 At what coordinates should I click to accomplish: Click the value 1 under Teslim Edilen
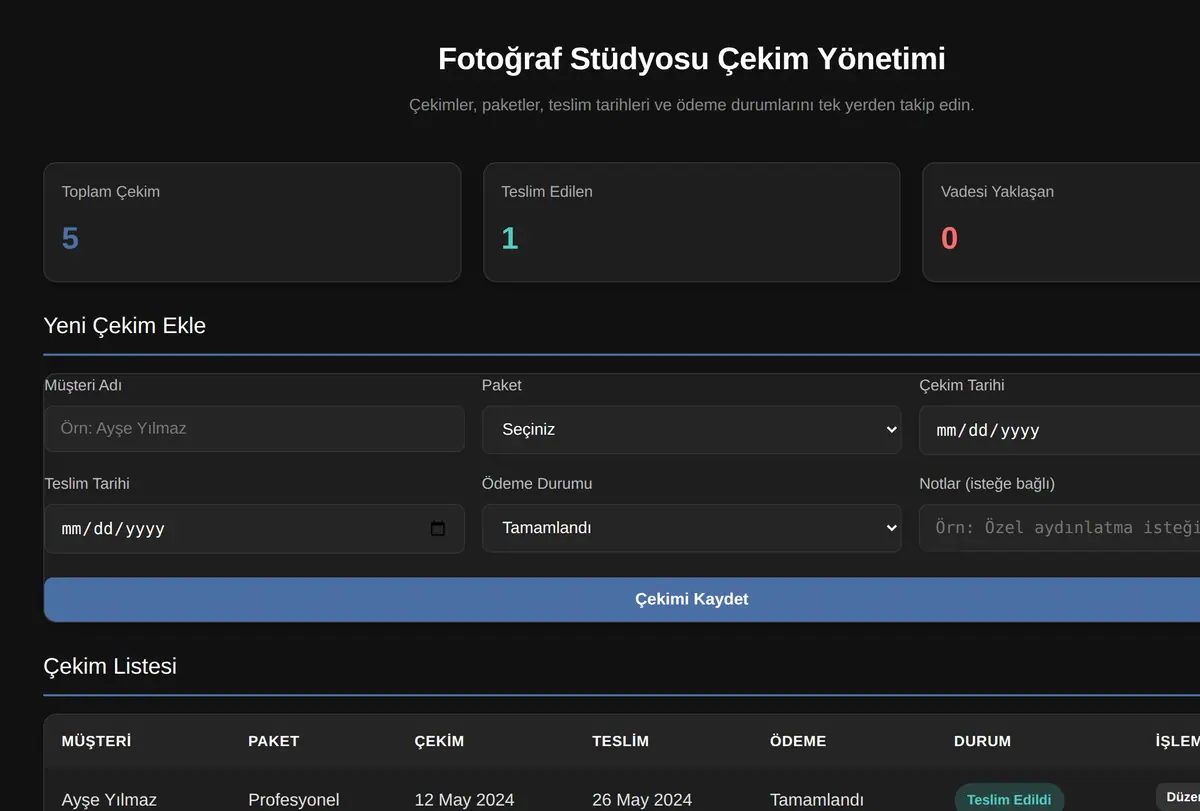pos(509,238)
